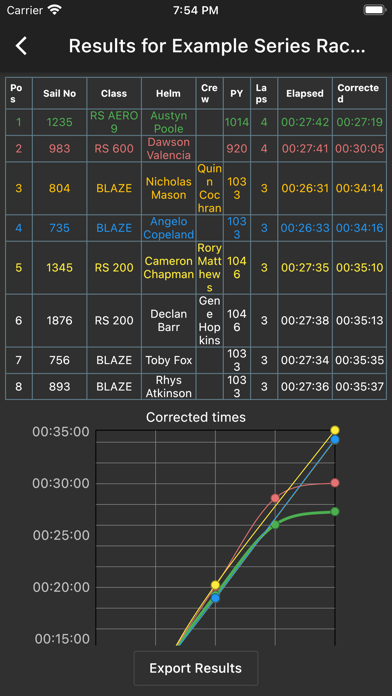Tap helm name Nicholas Mason

169,188
